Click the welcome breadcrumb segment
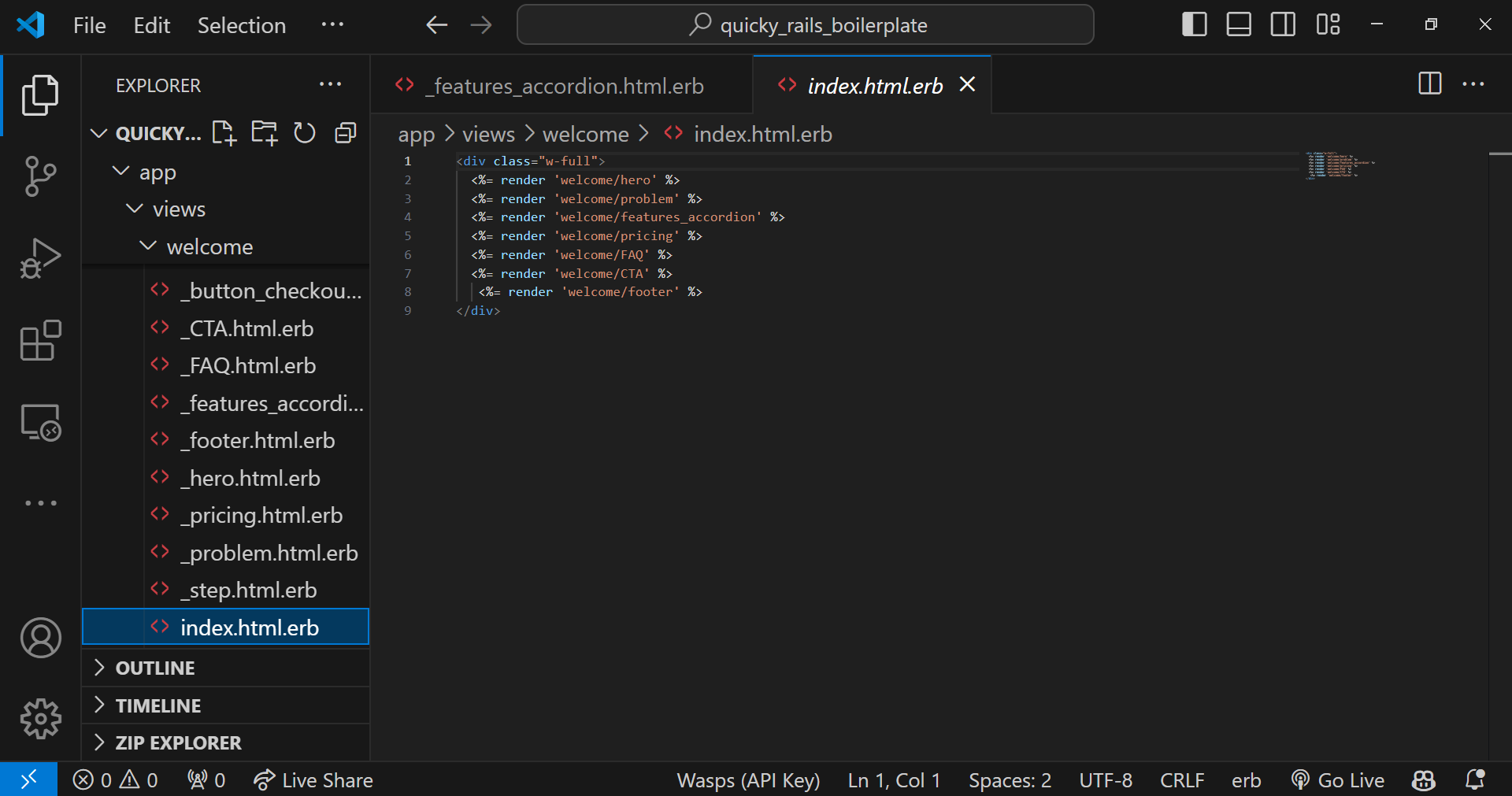The width and height of the screenshot is (1512, 796). tap(585, 134)
